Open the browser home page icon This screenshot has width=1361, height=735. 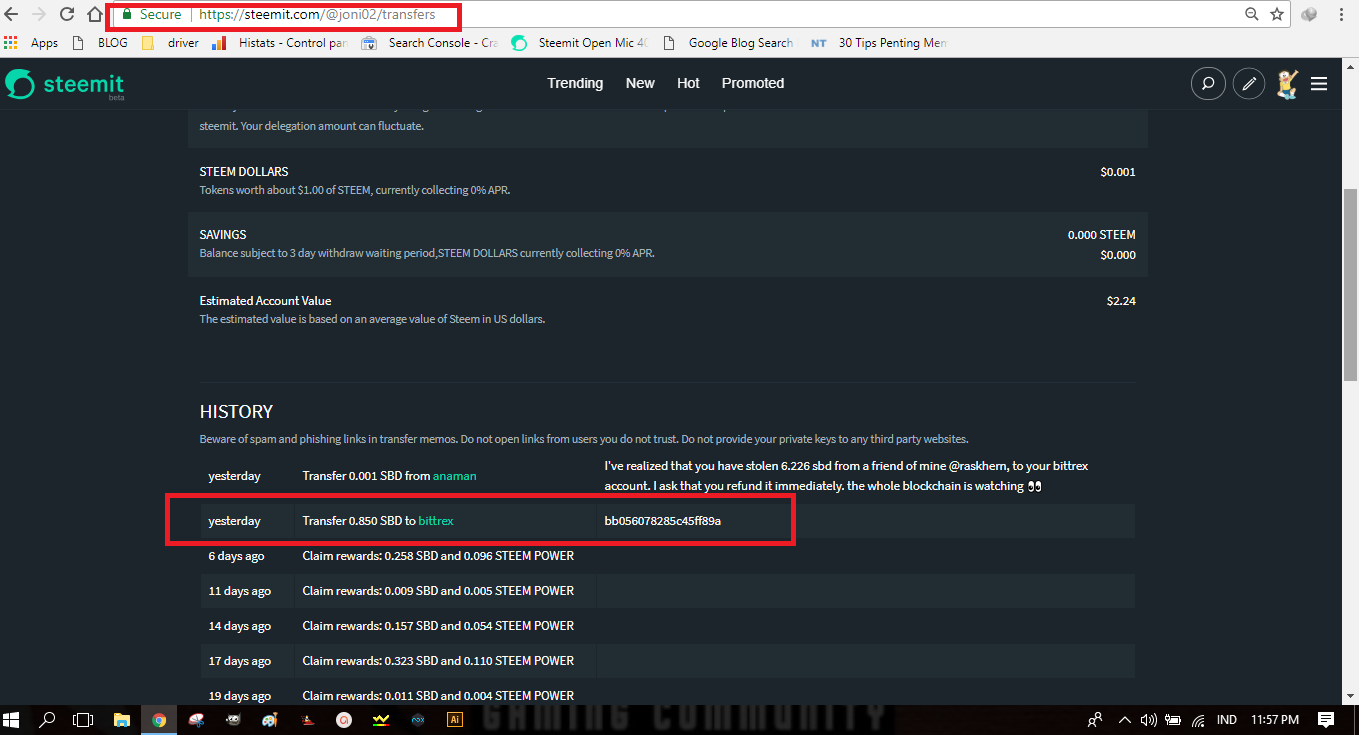click(95, 15)
